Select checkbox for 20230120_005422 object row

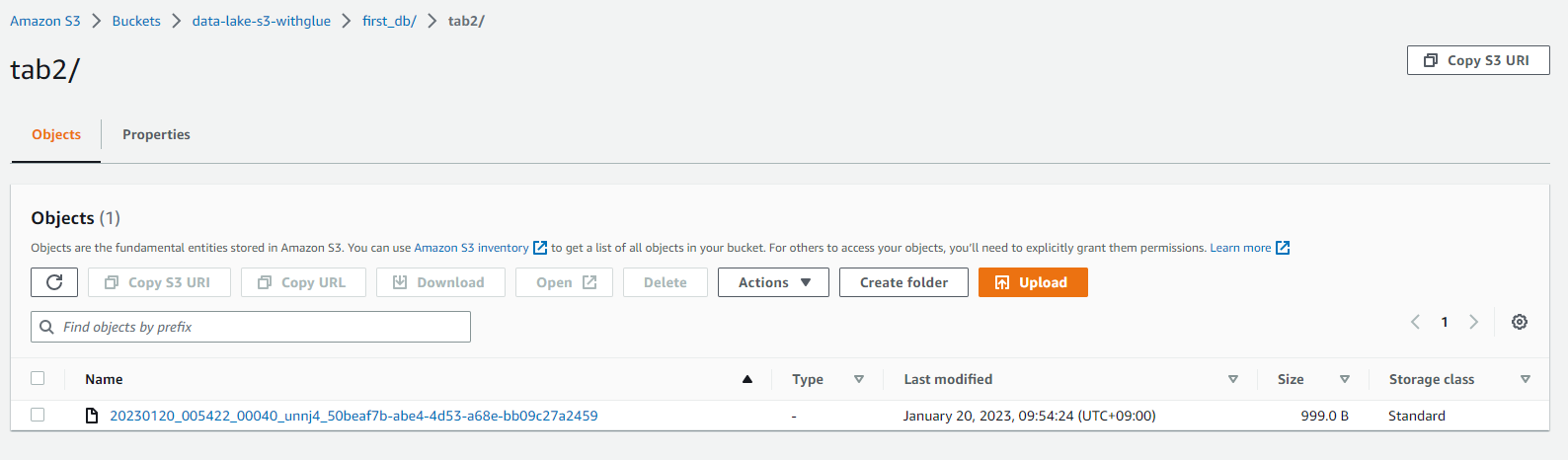point(38,415)
